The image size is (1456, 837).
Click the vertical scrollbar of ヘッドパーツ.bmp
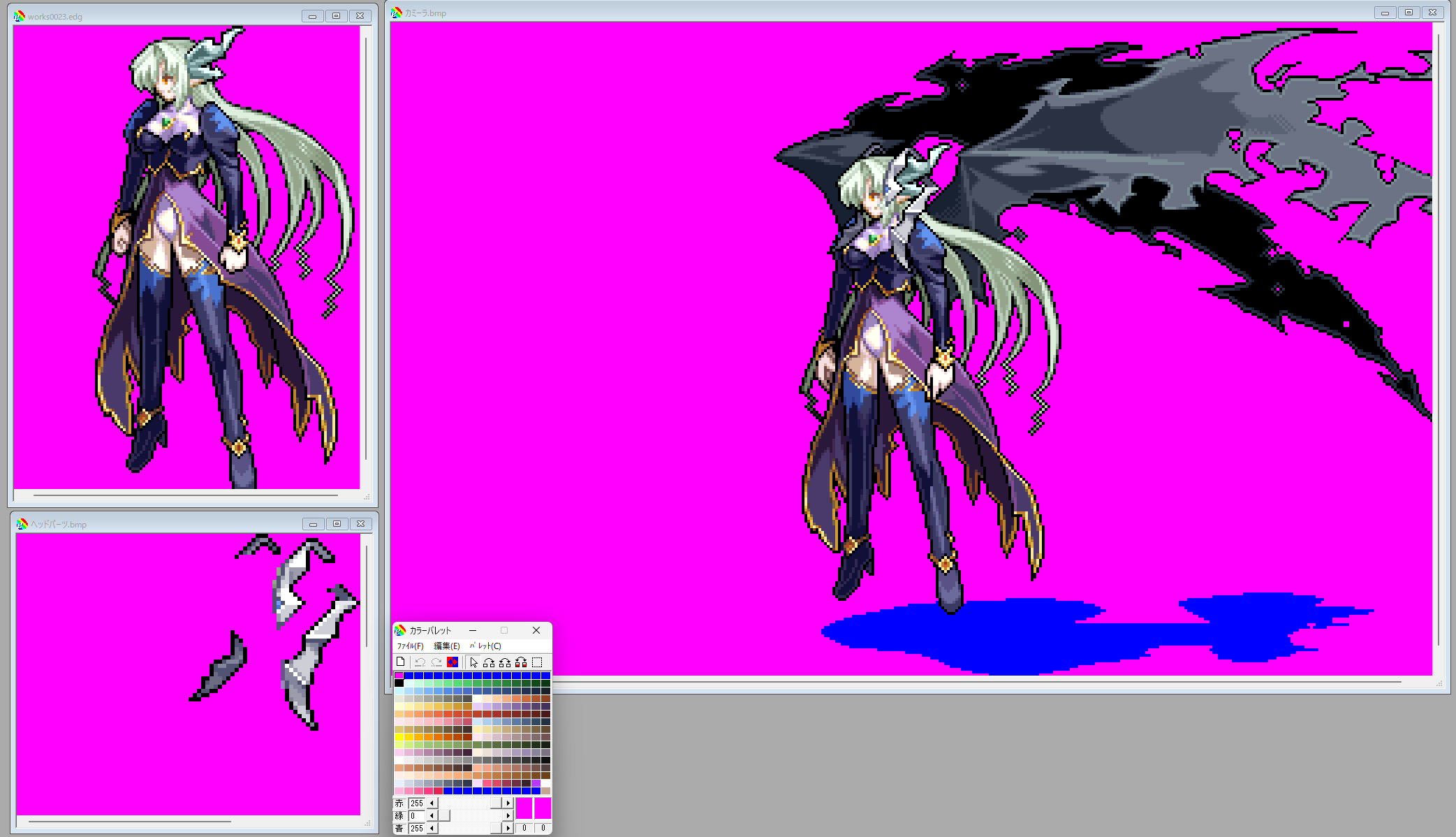367,596
